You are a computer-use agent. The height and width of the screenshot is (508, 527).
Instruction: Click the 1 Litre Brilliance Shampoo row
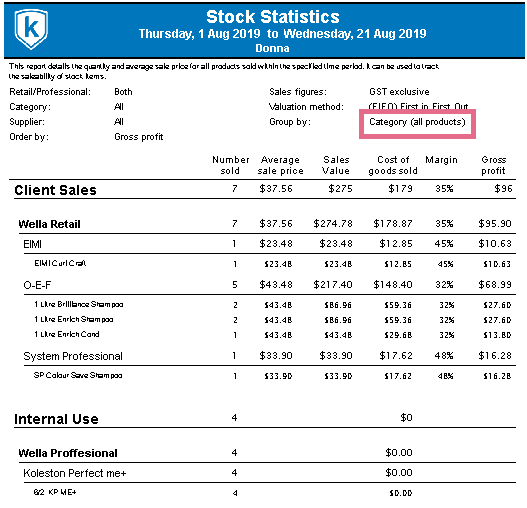272,305
